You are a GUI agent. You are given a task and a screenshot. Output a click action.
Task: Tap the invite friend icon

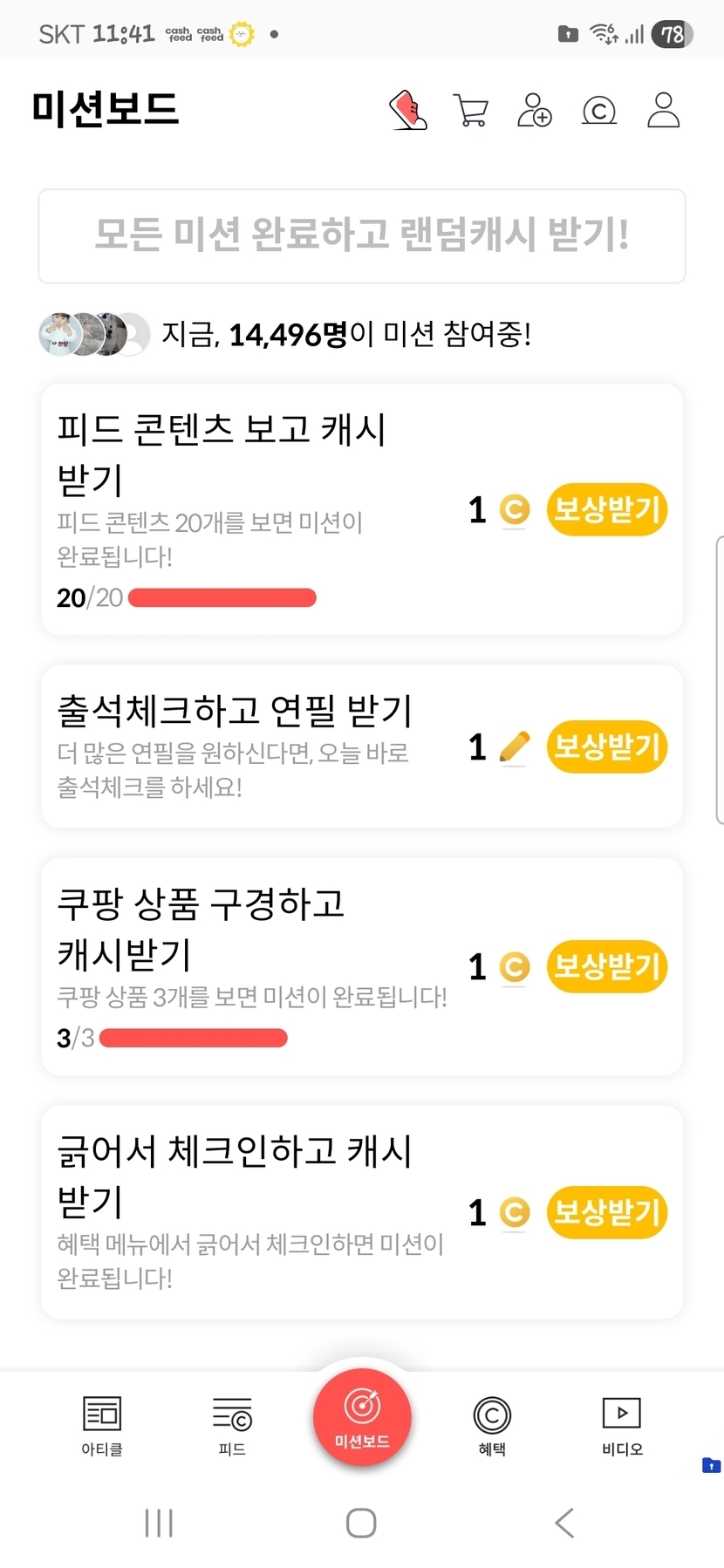[534, 111]
